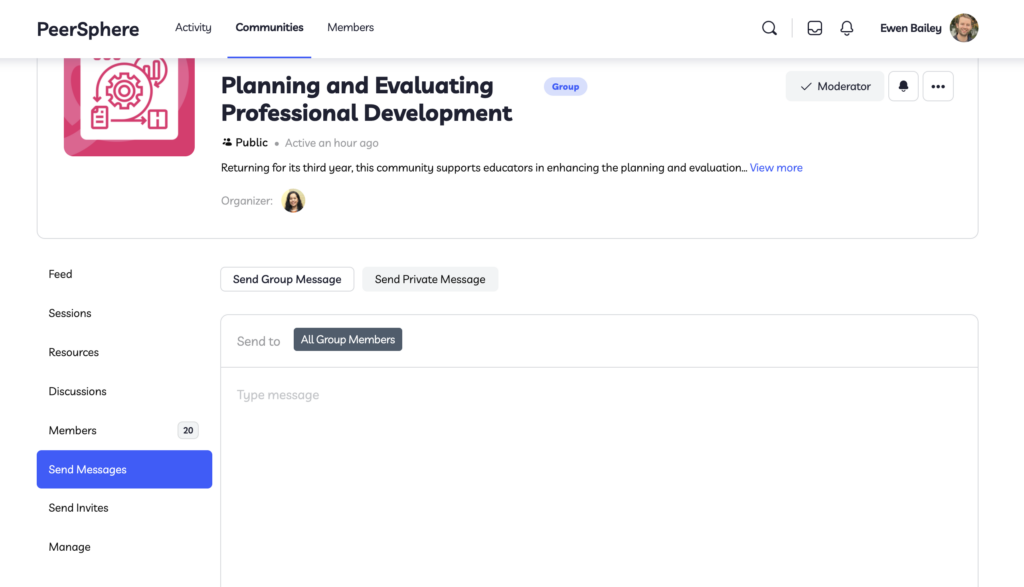The width and height of the screenshot is (1024, 587).
Task: Click Ewen Bailey's profile avatar
Action: (x=963, y=28)
